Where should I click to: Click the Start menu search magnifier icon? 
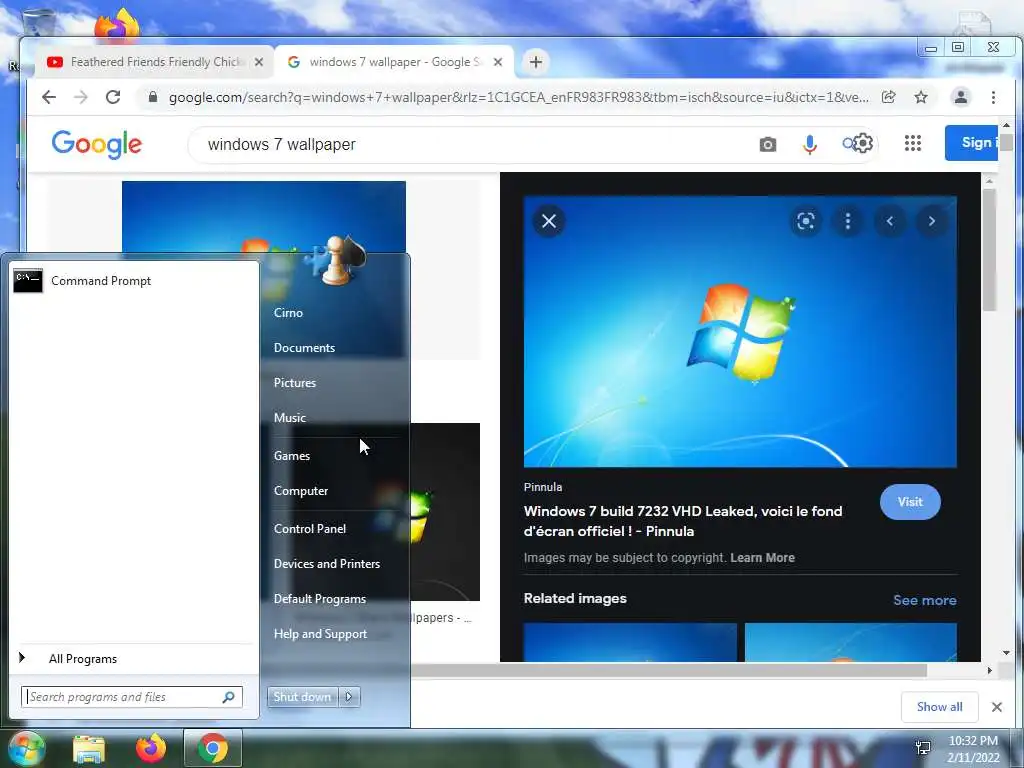[x=229, y=697]
